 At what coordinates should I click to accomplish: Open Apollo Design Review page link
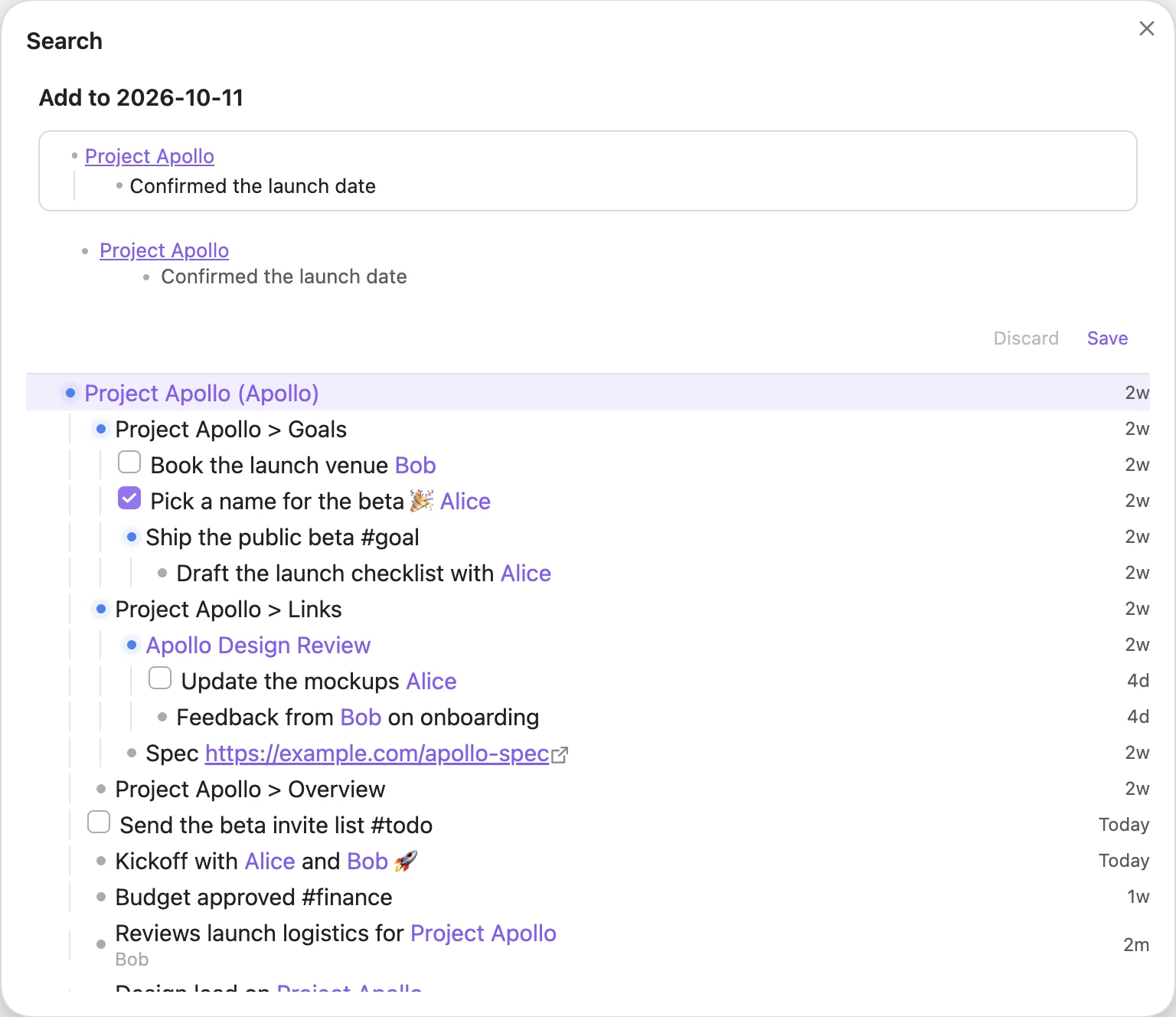[x=258, y=646]
